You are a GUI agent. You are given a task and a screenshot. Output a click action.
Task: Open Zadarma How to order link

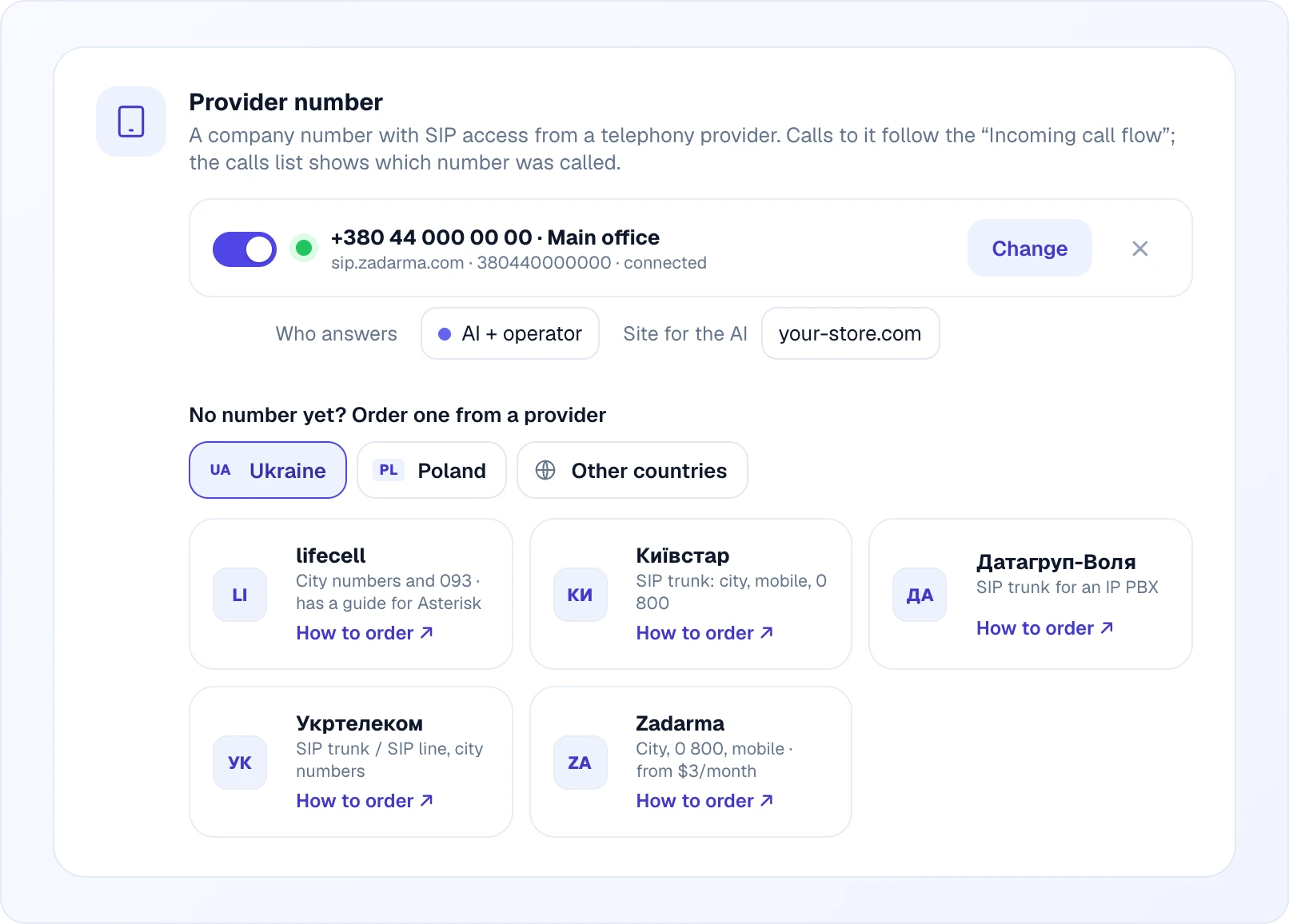(704, 801)
